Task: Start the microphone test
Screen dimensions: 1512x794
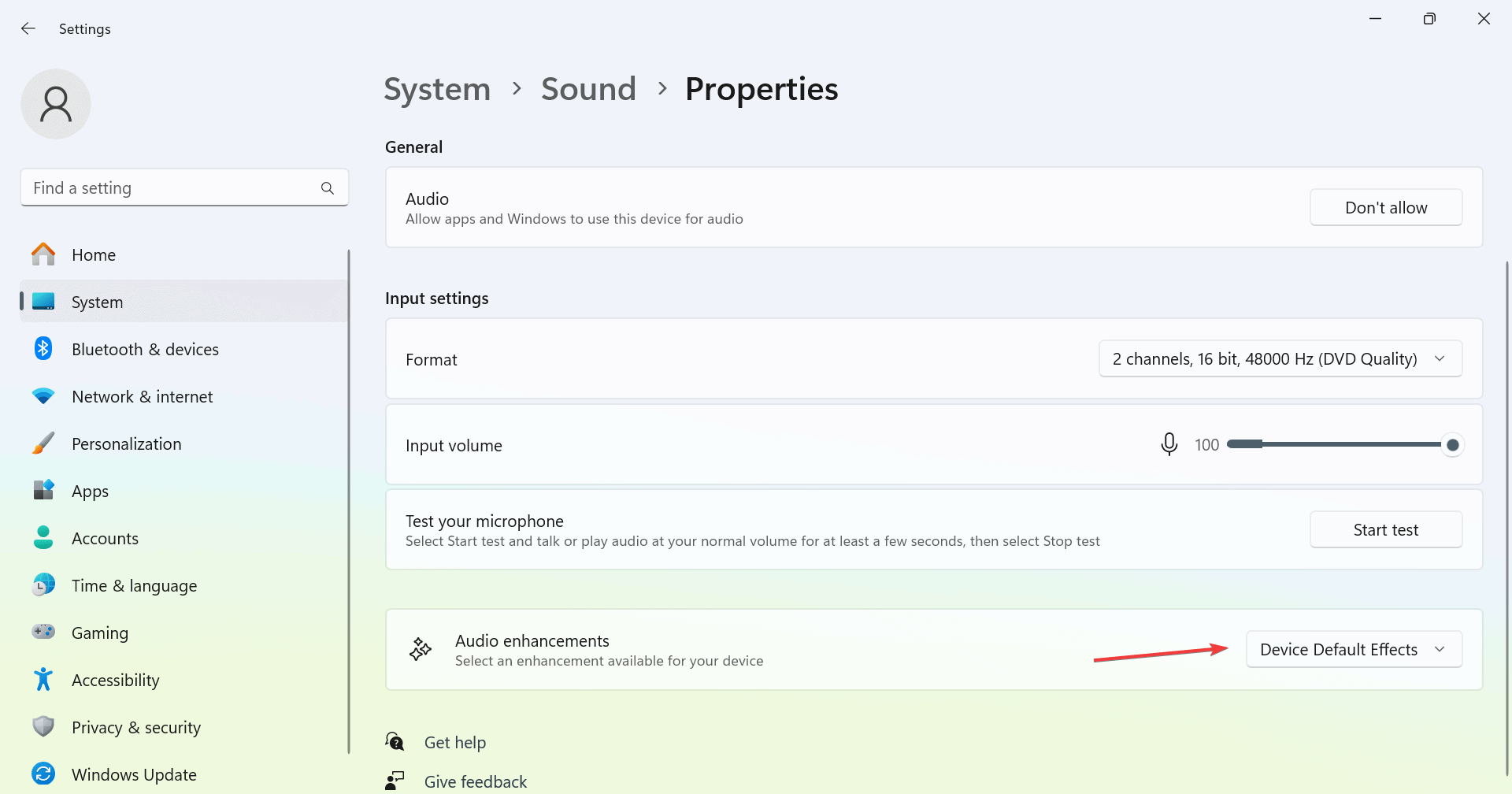Action: [1385, 530]
